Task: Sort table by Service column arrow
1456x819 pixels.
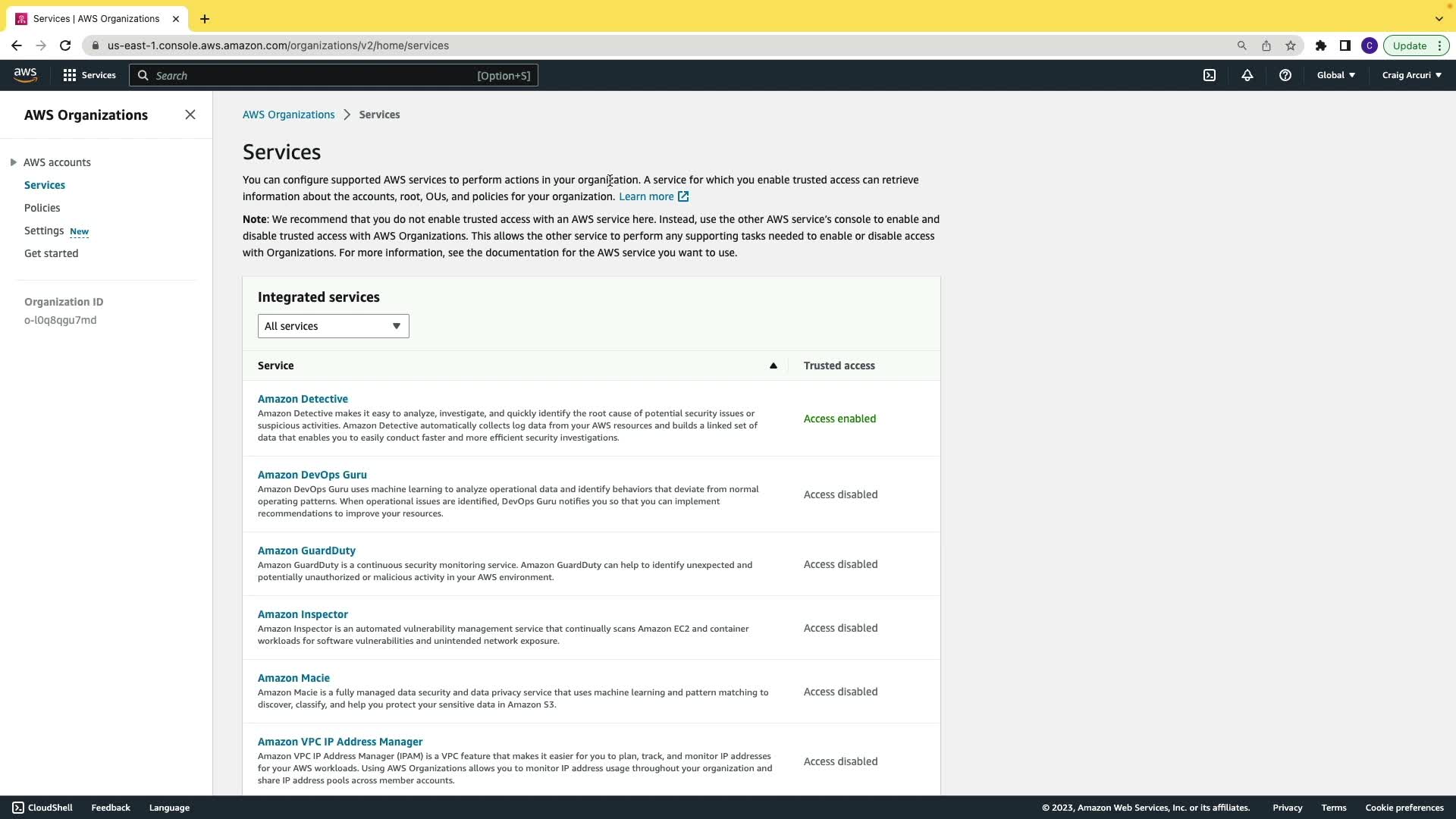Action: pyautogui.click(x=773, y=366)
